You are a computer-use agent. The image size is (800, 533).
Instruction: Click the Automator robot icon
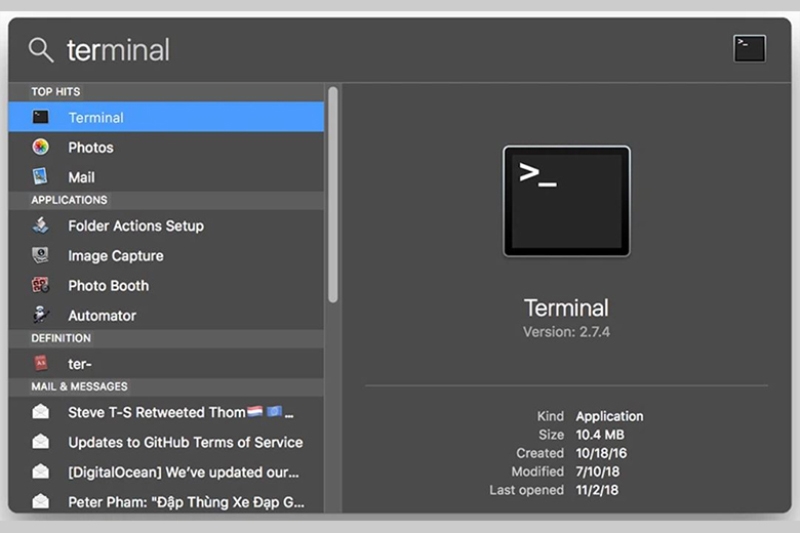[40, 315]
